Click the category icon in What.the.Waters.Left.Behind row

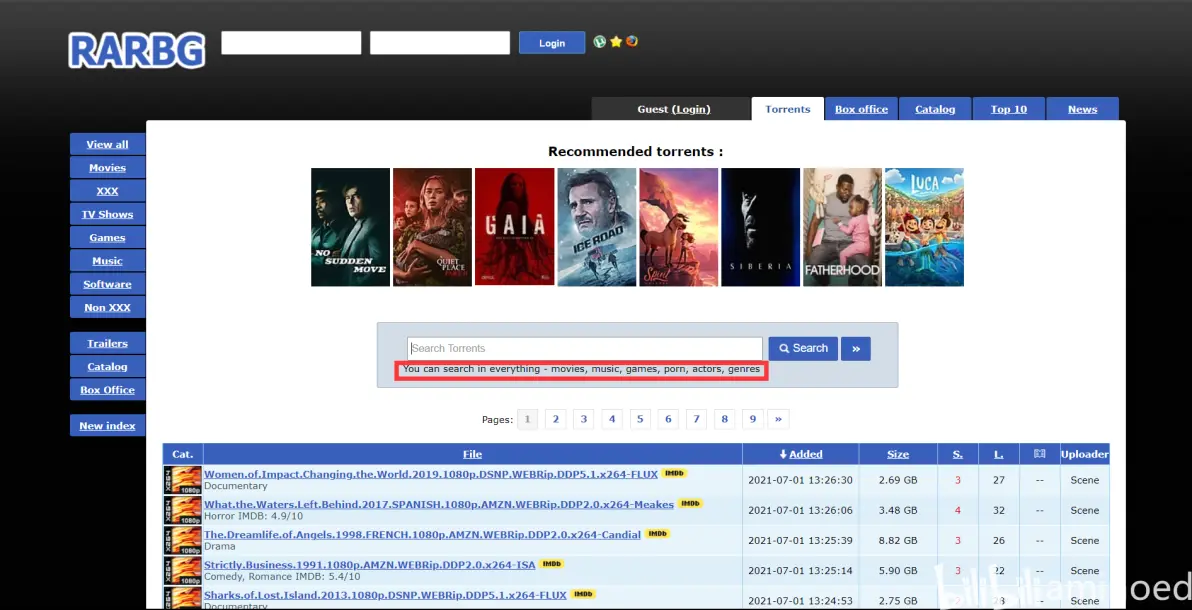[182, 510]
